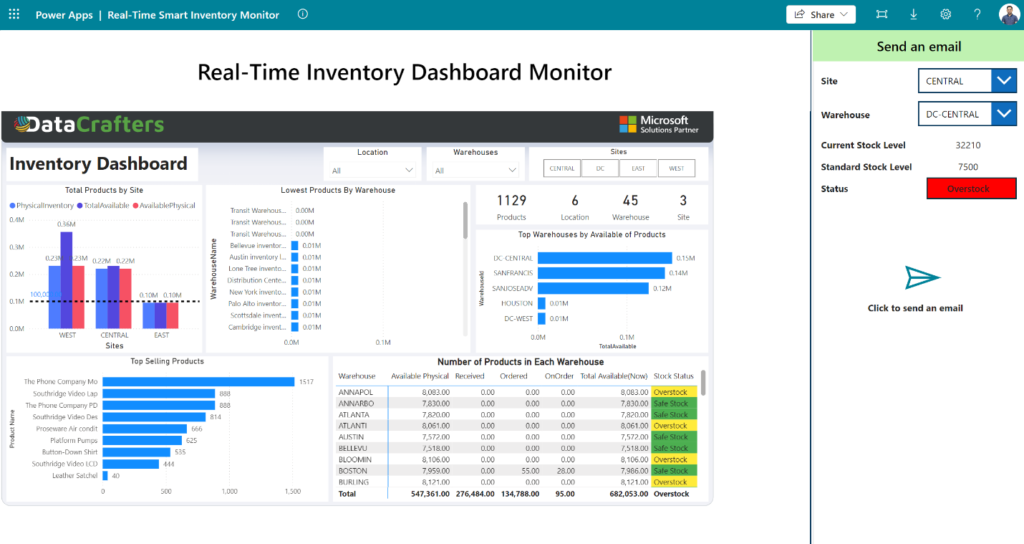Viewport: 1024px width, 544px height.
Task: Click the AUSTIN Safe Stock status cell
Action: (674, 437)
